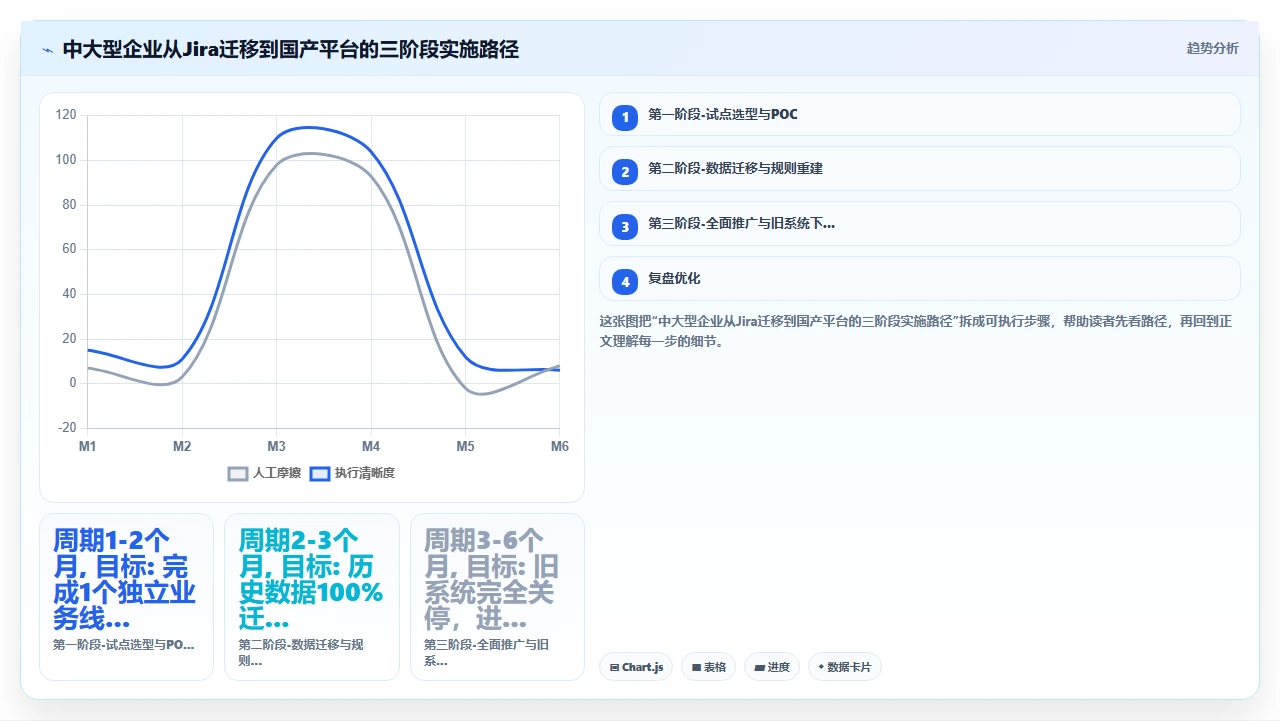1280x721 pixels.
Task: Click the M1 x-axis label
Action: [x=88, y=446]
